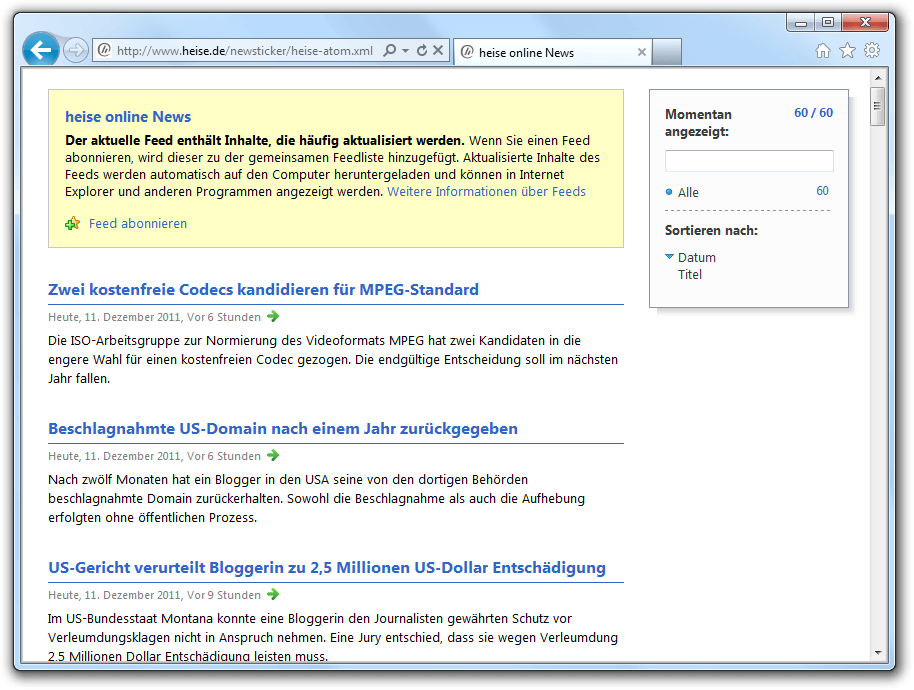Screen dimensions: 914x690
Task: Click the heise.de URL address field
Action: (245, 51)
